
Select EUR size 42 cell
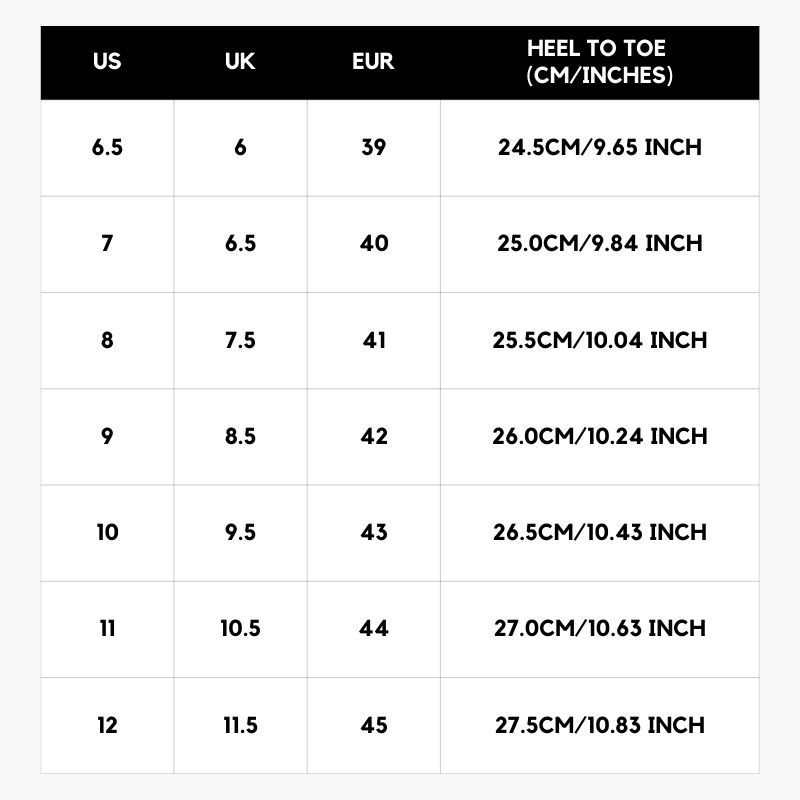tap(373, 436)
